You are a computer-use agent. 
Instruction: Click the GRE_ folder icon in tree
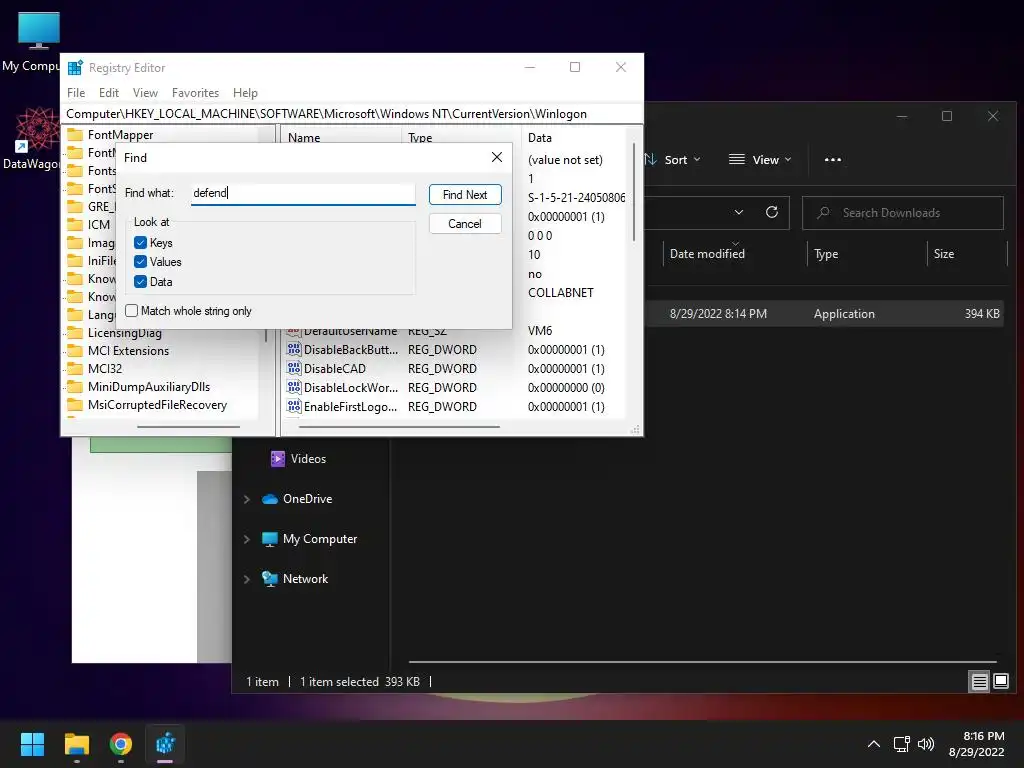pos(75,206)
